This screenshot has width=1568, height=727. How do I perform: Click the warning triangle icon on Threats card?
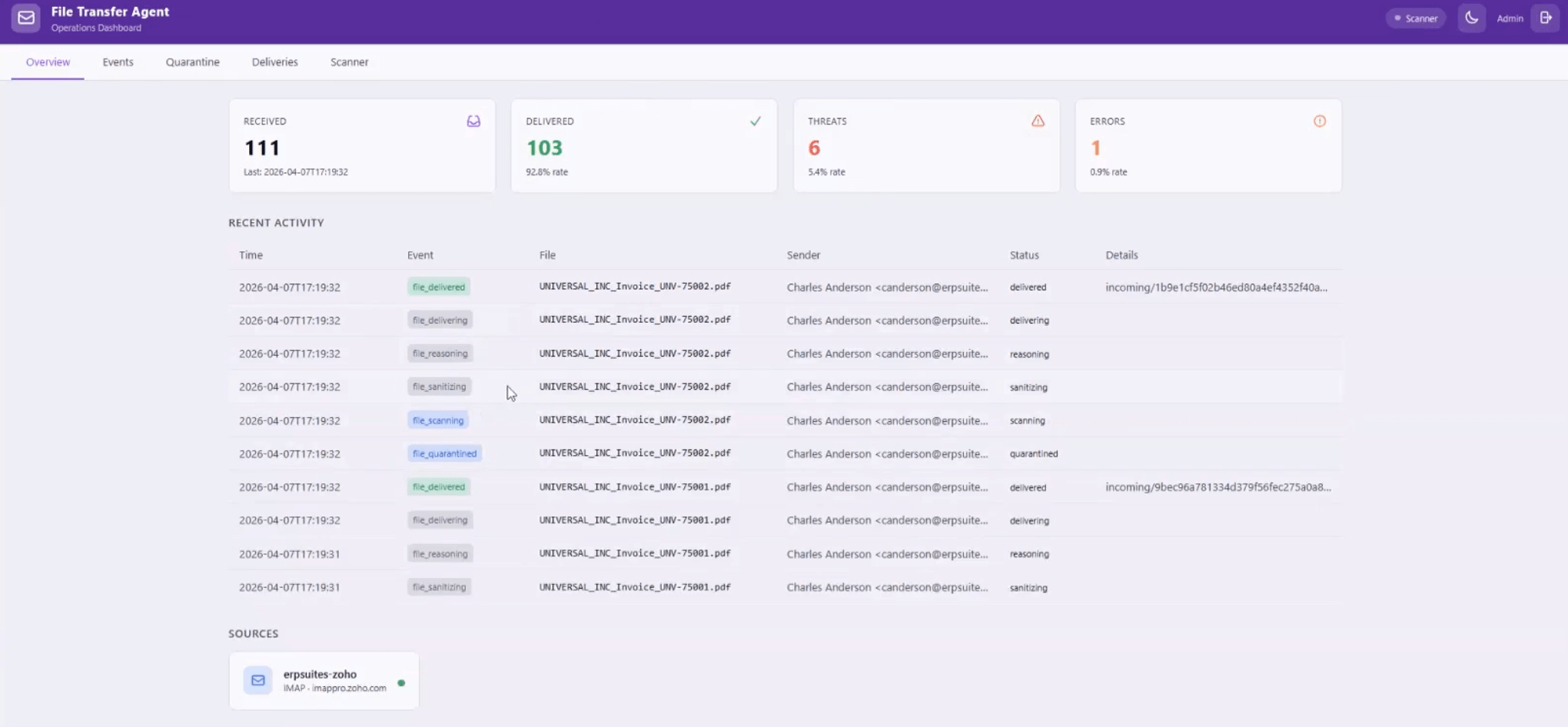pyautogui.click(x=1038, y=121)
